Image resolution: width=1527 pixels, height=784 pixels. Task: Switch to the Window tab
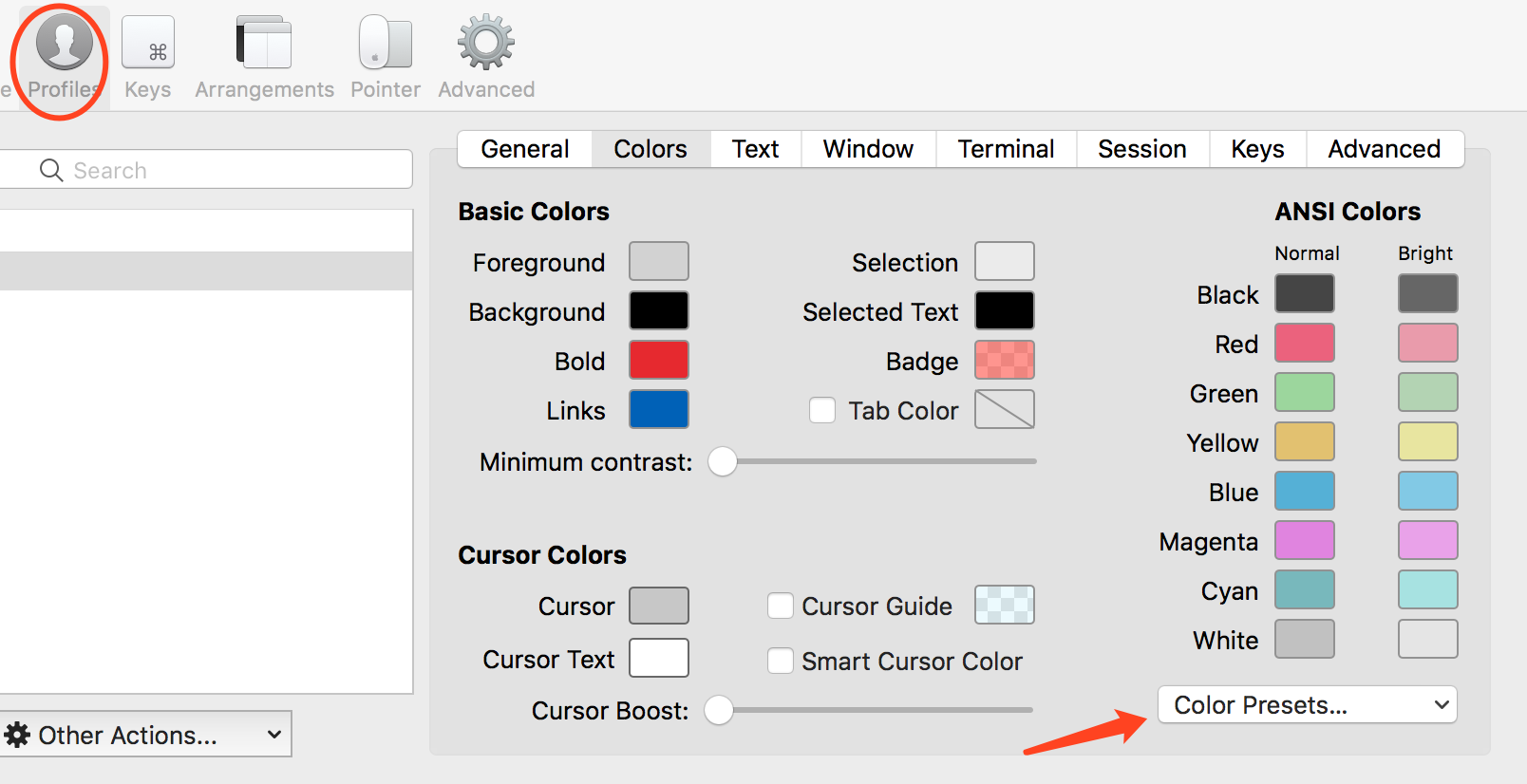coord(868,149)
